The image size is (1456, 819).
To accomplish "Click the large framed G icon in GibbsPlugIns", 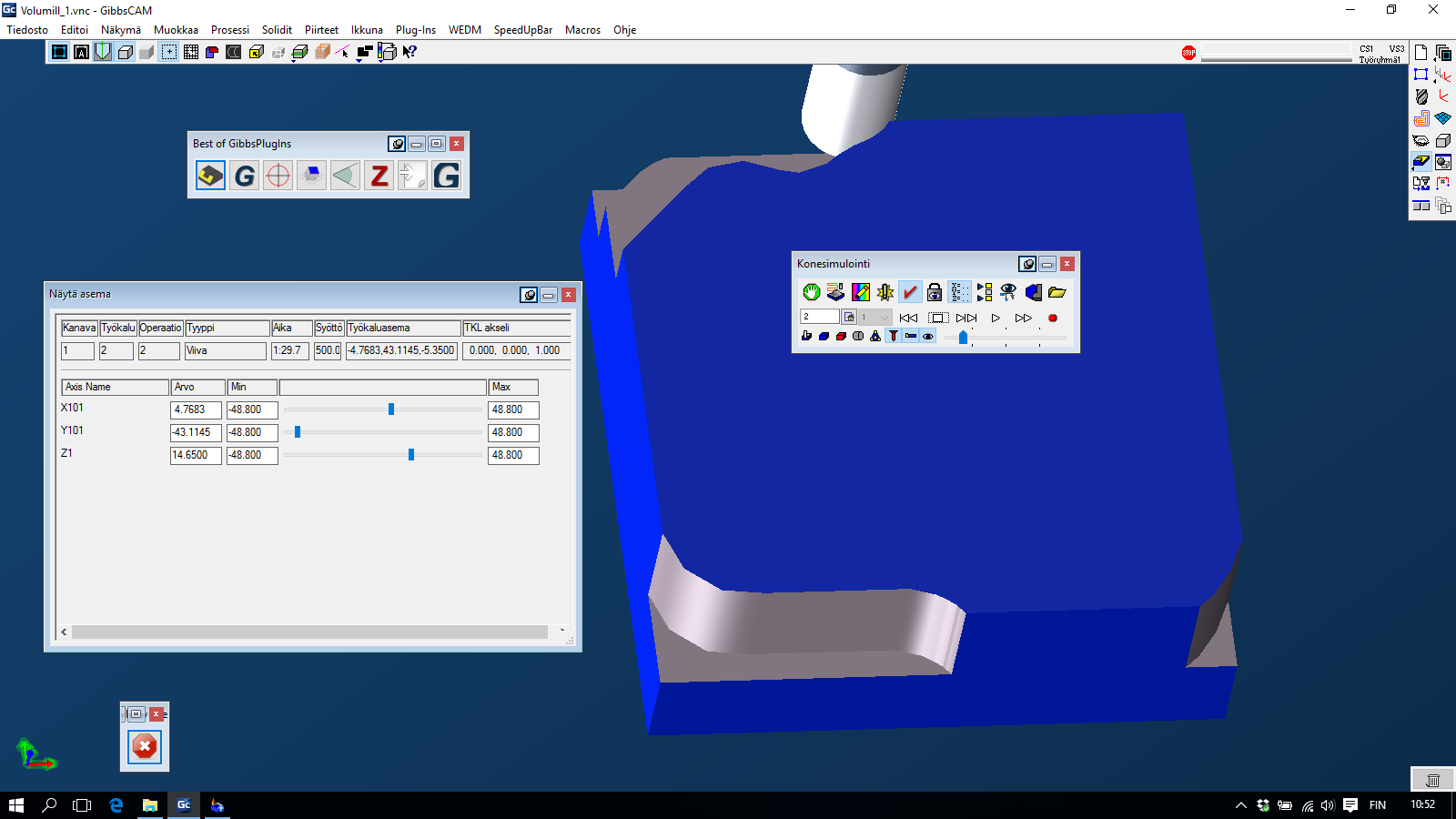I will [446, 175].
